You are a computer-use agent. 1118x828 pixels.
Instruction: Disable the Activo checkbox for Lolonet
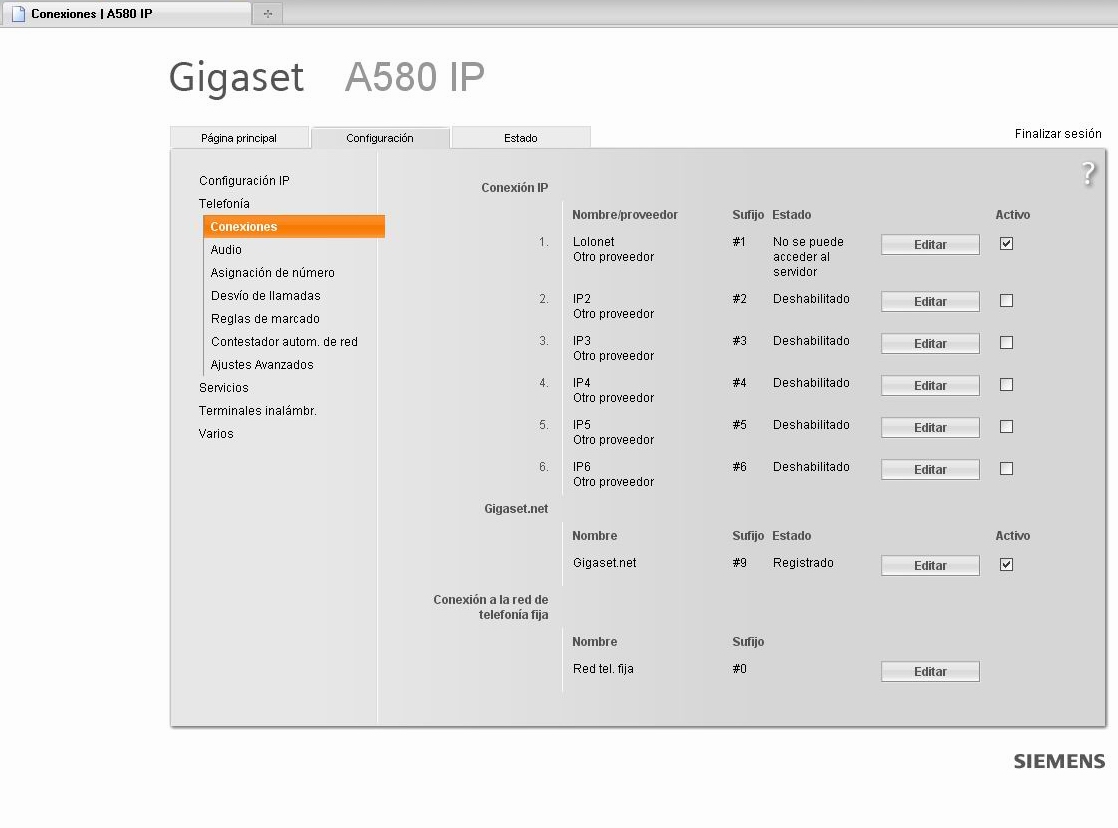[x=1007, y=243]
